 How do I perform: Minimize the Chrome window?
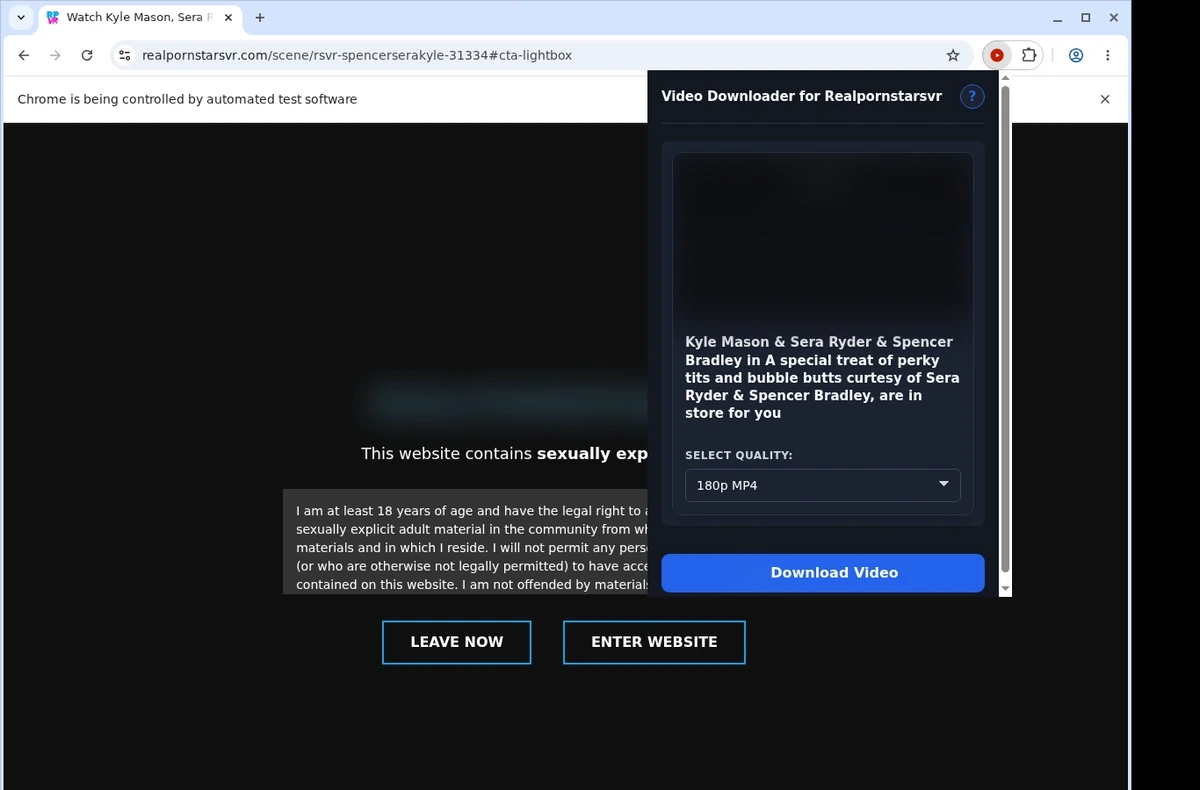pos(1058,18)
